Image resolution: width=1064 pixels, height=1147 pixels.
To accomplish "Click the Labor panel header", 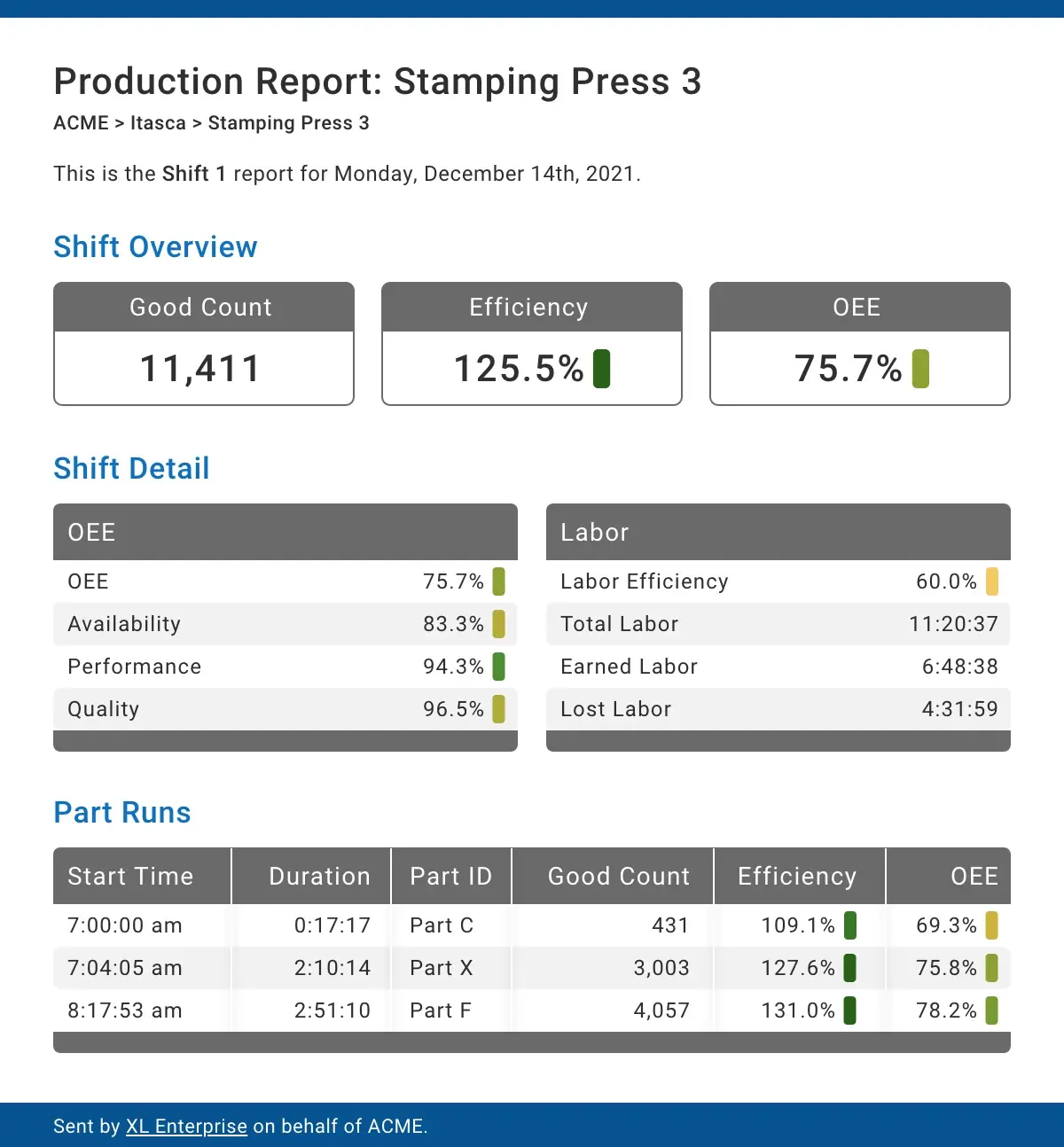I will click(x=778, y=532).
